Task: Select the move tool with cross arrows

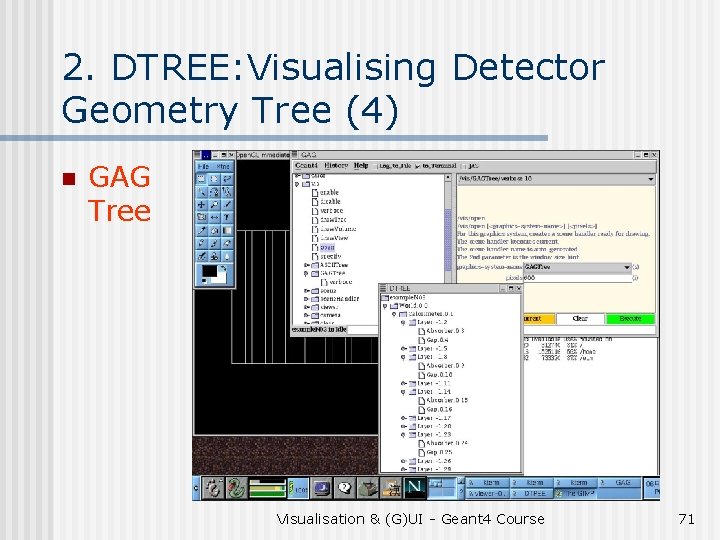Action: coord(202,205)
